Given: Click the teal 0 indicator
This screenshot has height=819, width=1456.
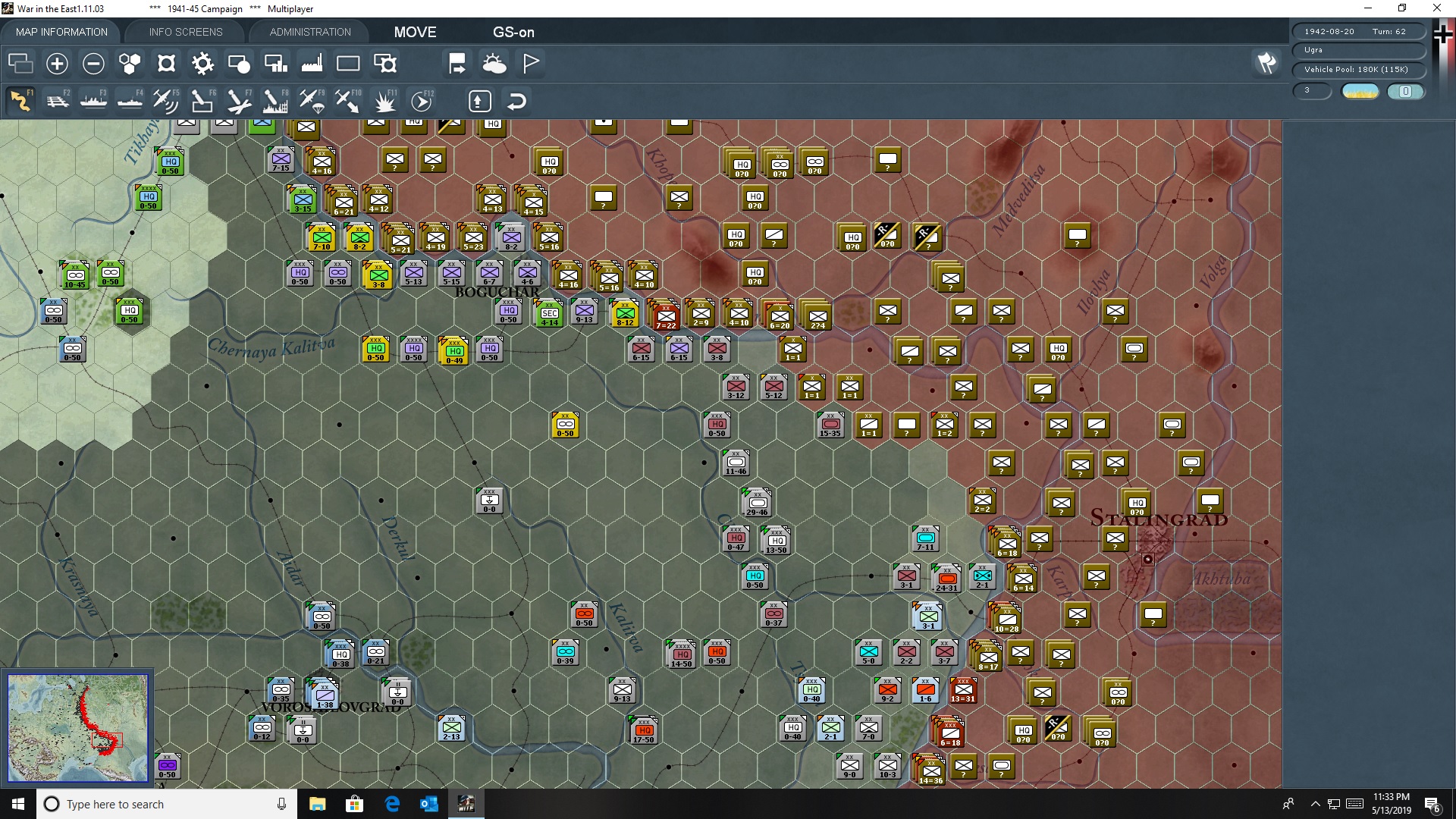Looking at the screenshot, I should coord(1405,91).
